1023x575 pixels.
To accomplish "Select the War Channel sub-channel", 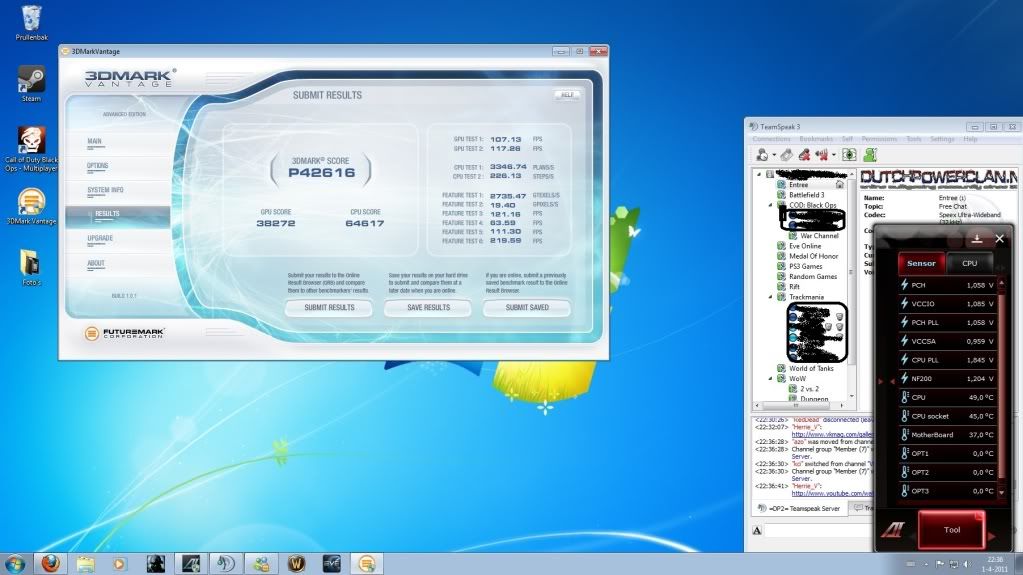I will 819,236.
